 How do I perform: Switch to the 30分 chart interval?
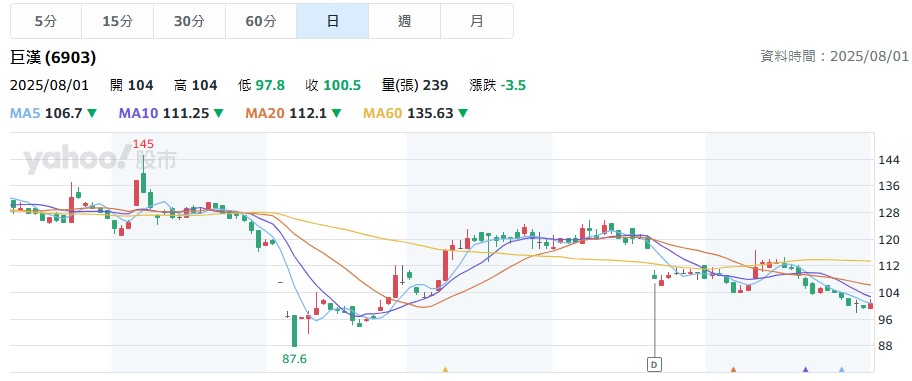[x=190, y=22]
